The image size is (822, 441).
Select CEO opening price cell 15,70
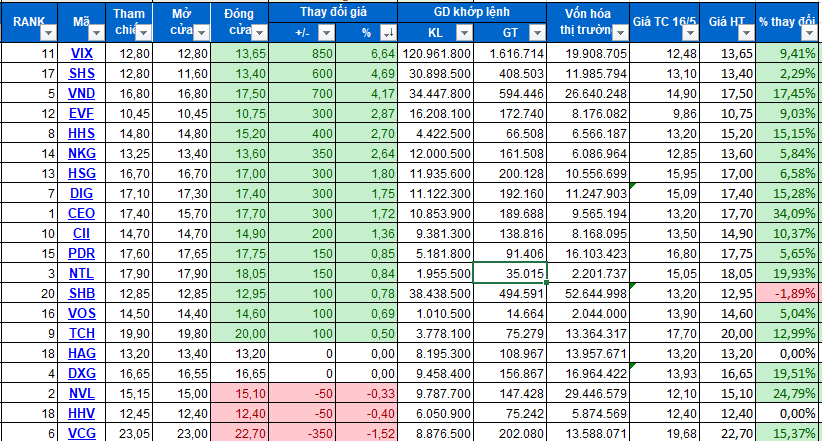(x=181, y=213)
